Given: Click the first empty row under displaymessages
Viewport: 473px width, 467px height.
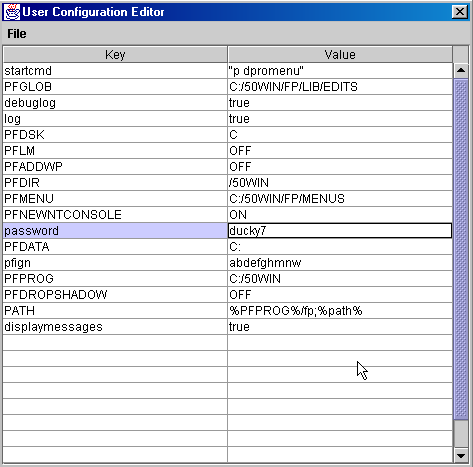Looking at the screenshot, I should coord(228,343).
